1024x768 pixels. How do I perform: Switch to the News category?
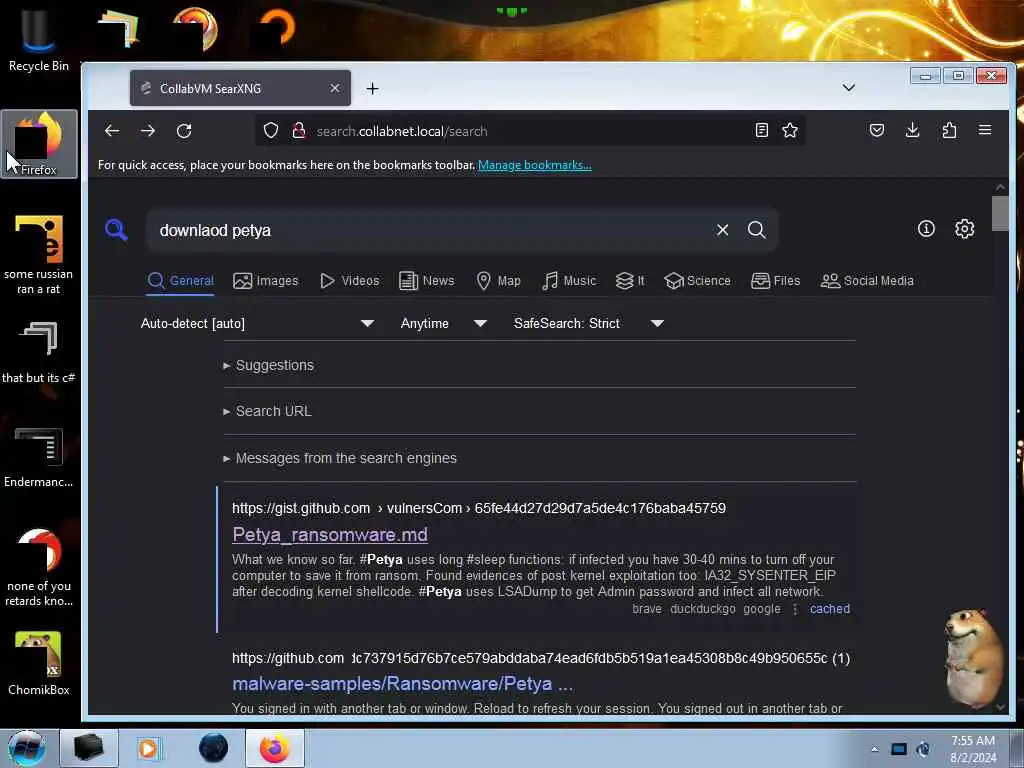(x=426, y=281)
